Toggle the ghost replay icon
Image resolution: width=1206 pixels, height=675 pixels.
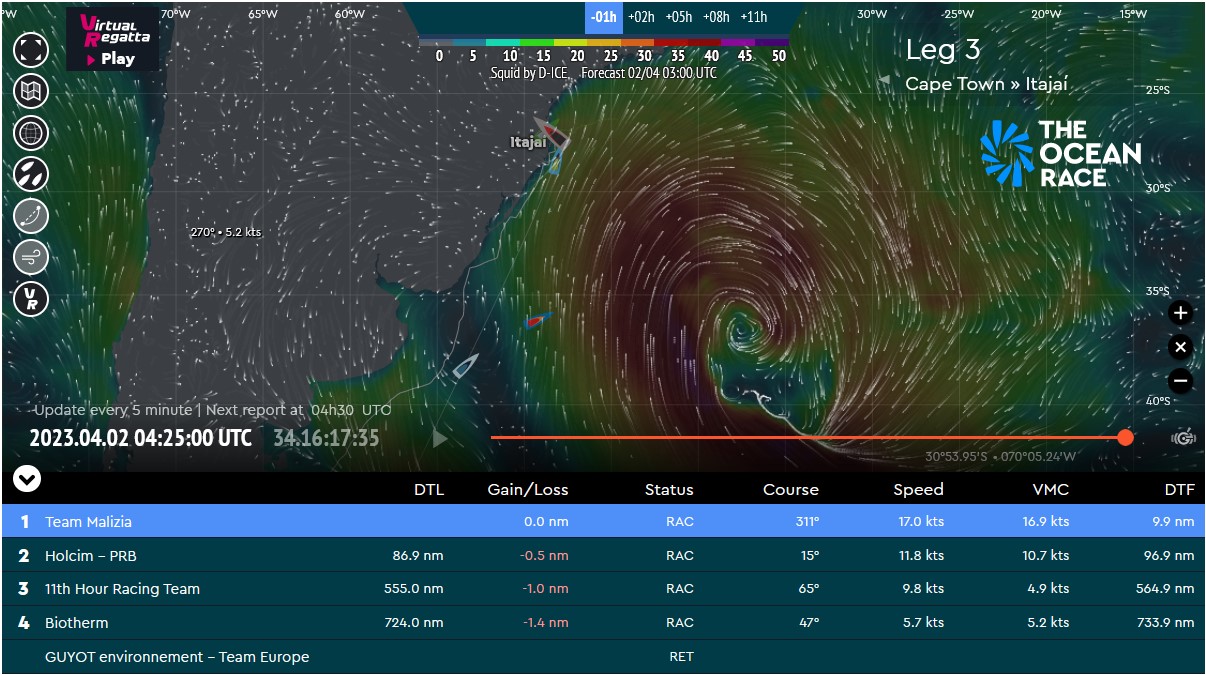point(1183,438)
